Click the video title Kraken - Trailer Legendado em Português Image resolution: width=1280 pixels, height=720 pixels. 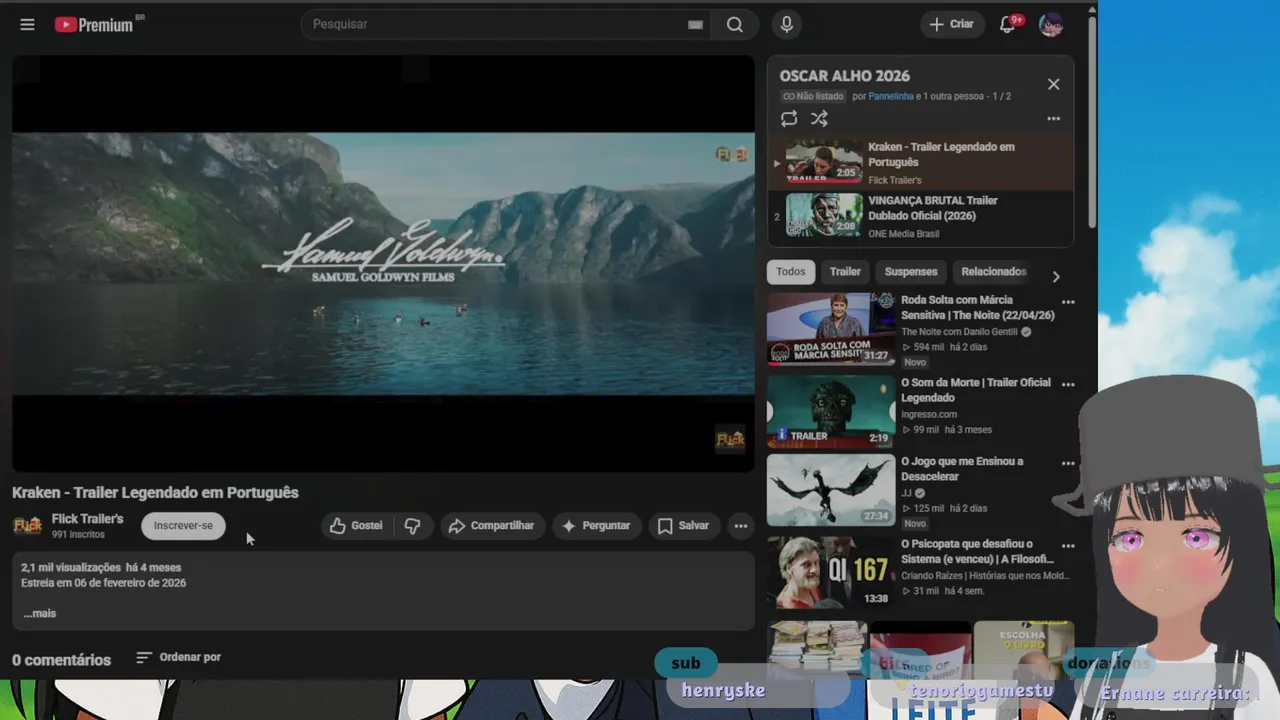155,492
